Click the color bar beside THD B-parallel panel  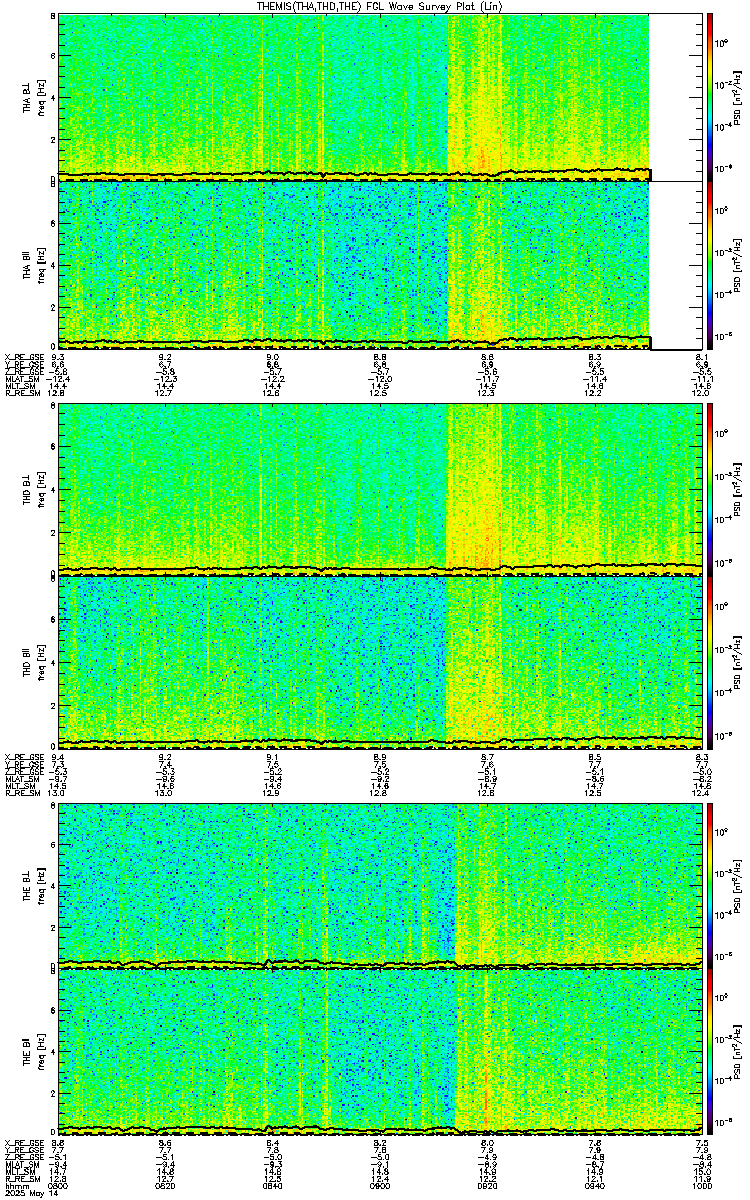(710, 657)
